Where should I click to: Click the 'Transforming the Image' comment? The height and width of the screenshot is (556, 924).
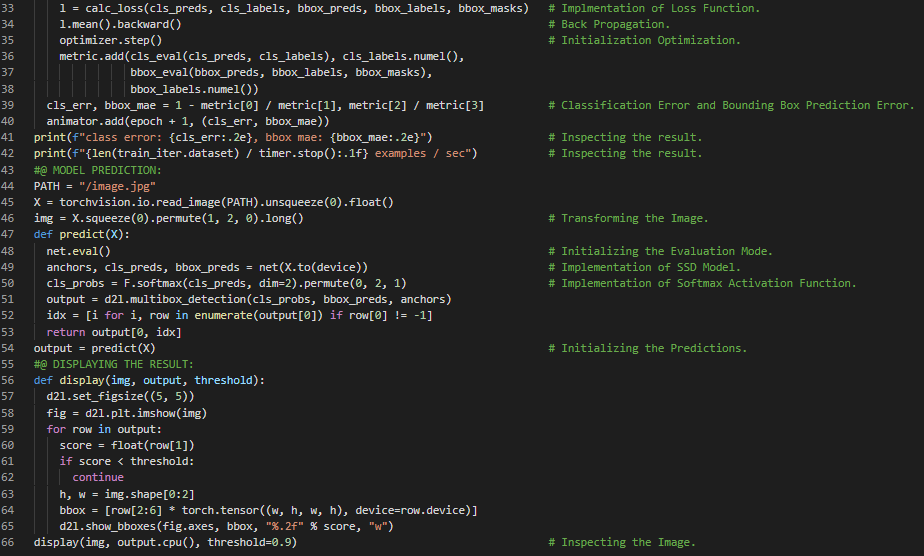635,218
